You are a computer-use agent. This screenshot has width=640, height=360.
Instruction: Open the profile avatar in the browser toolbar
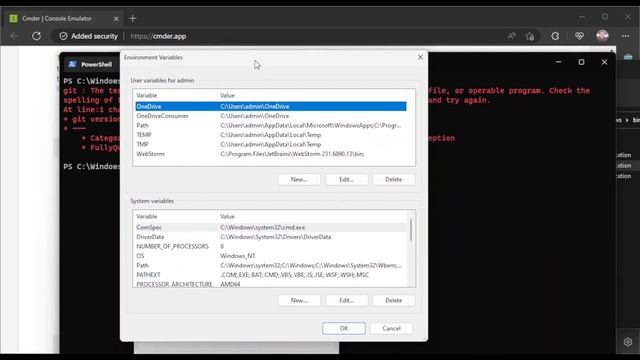click(602, 36)
